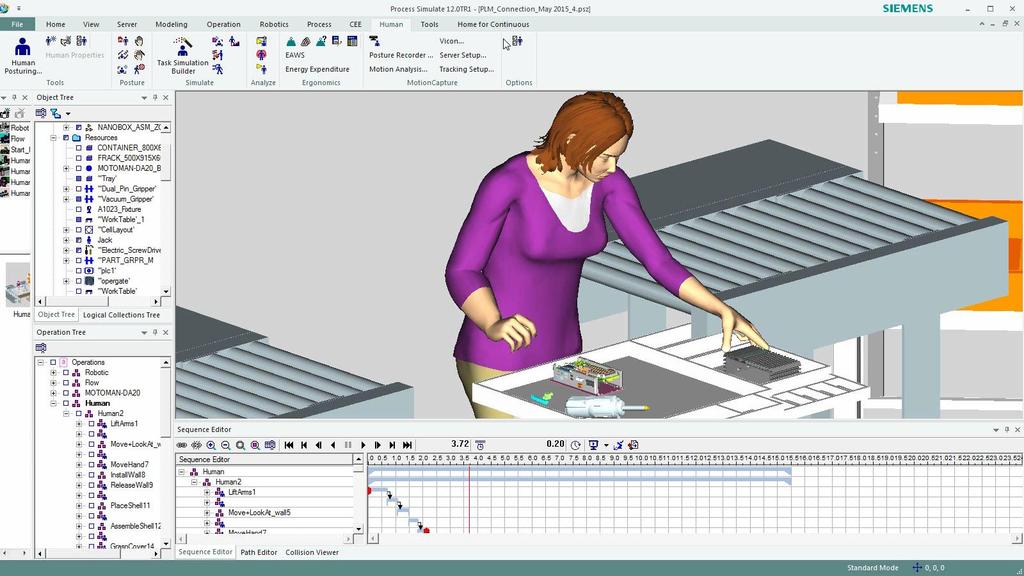Image resolution: width=1024 pixels, height=576 pixels.
Task: Switch to the Path Editor tab
Action: click(259, 552)
